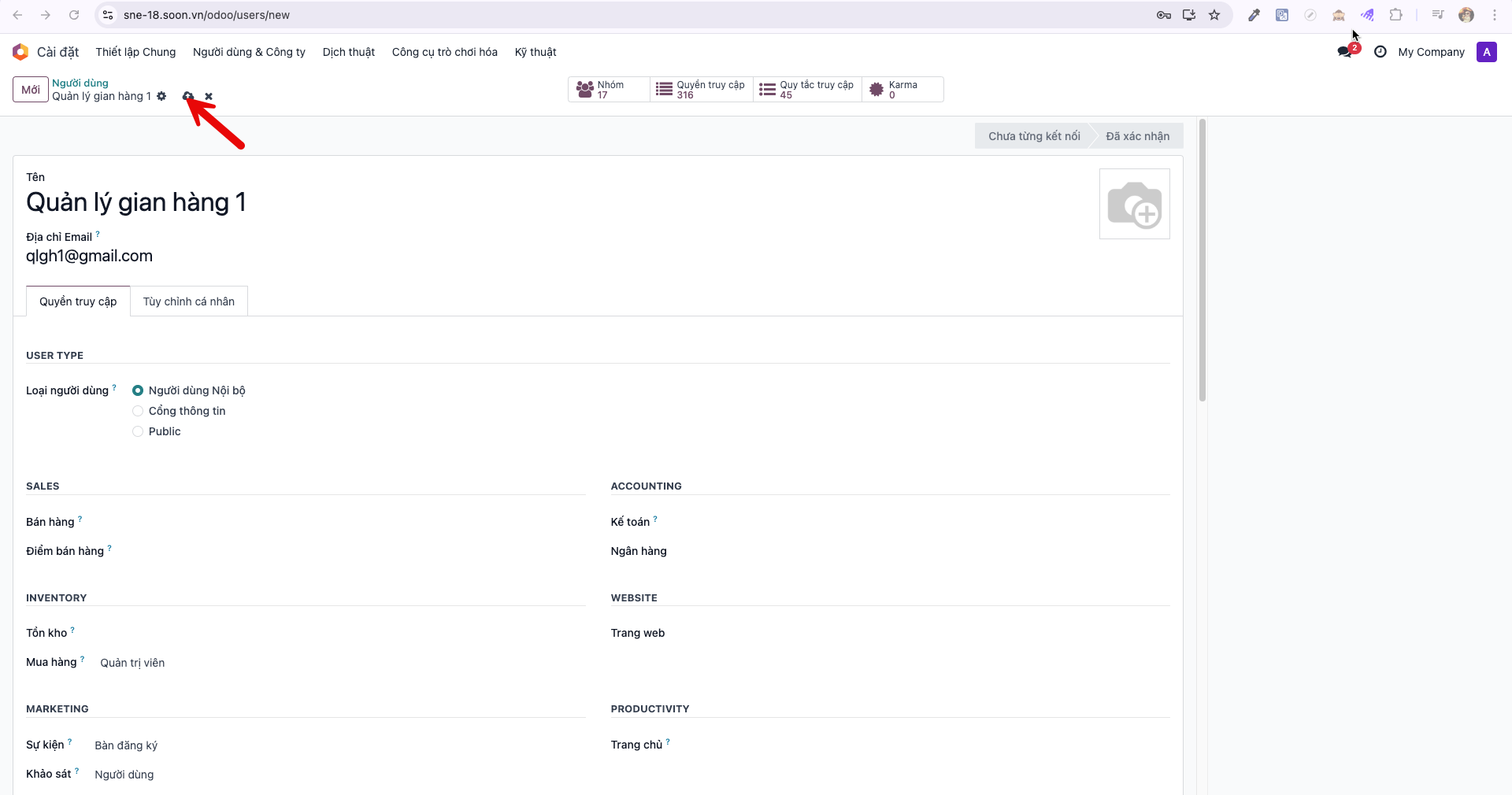
Task: Select the Quyền truy cập tab
Action: coord(78,301)
